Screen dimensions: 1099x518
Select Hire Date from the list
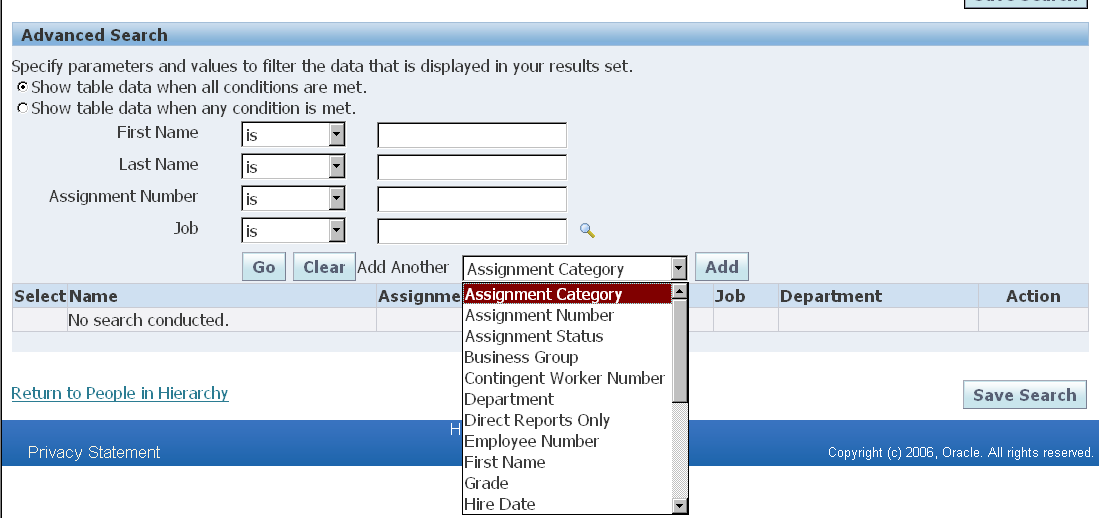(x=500, y=504)
